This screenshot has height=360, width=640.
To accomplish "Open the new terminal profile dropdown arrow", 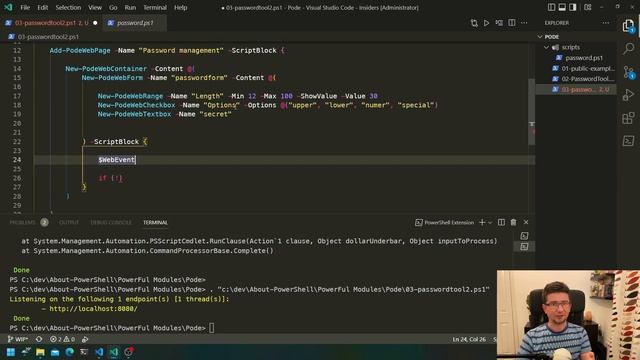I will coord(490,222).
